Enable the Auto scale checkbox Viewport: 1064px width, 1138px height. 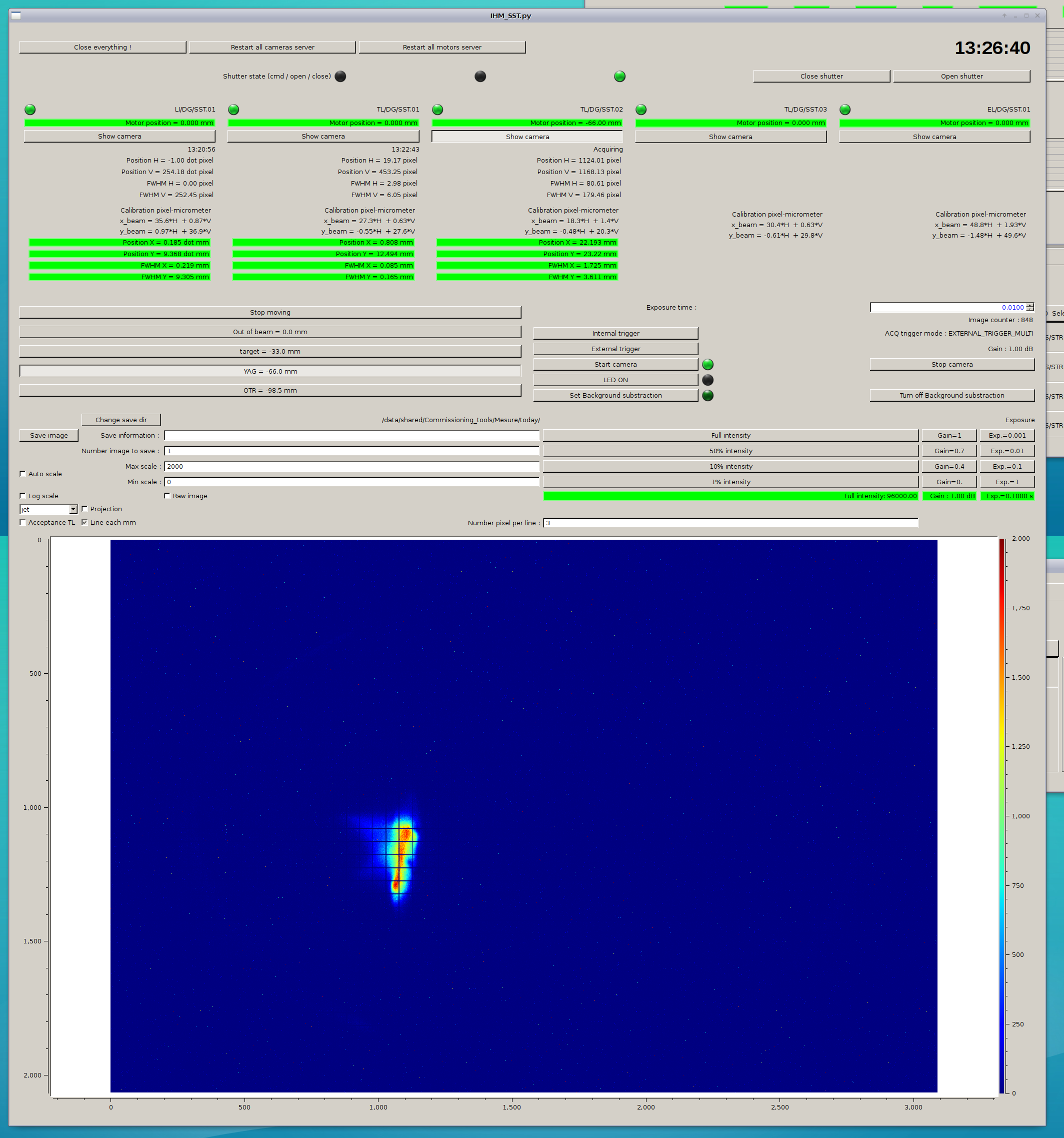pos(23,474)
